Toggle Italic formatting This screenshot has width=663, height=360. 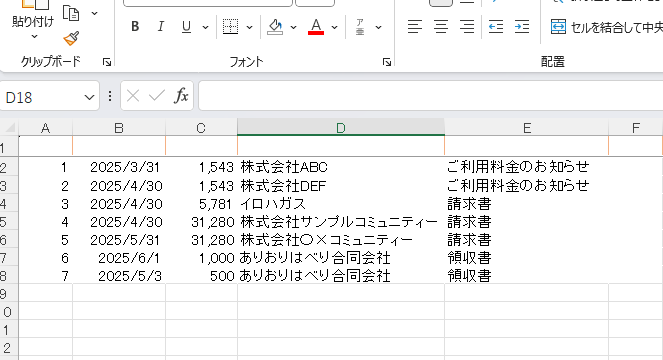[x=160, y=27]
